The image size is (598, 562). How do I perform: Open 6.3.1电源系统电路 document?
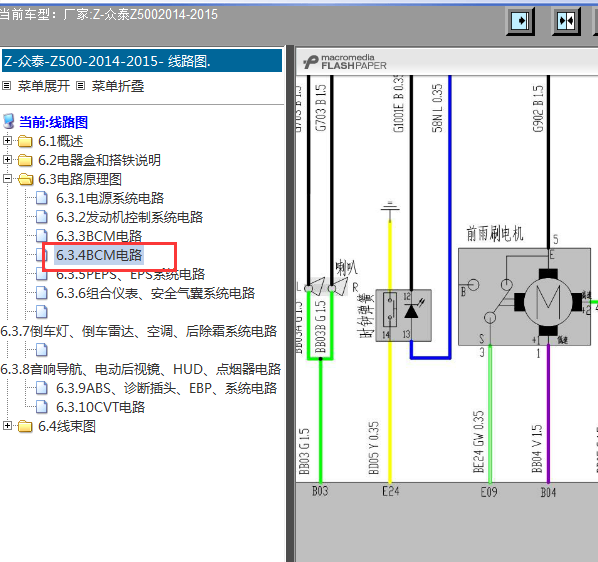coord(110,198)
